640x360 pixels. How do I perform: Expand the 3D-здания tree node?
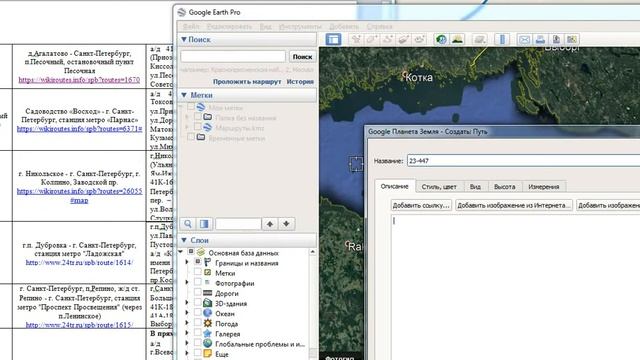[187, 303]
